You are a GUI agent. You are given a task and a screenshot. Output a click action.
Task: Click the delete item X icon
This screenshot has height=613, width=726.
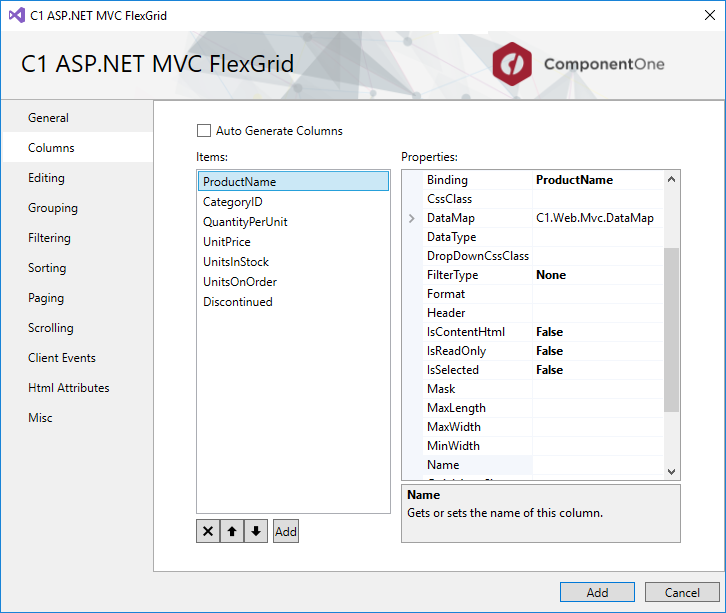click(208, 532)
